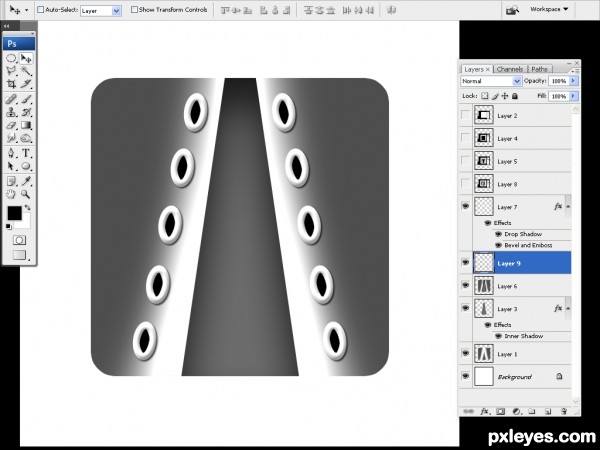This screenshot has width=600, height=450.
Task: Switch to the Paths tab
Action: 540,69
